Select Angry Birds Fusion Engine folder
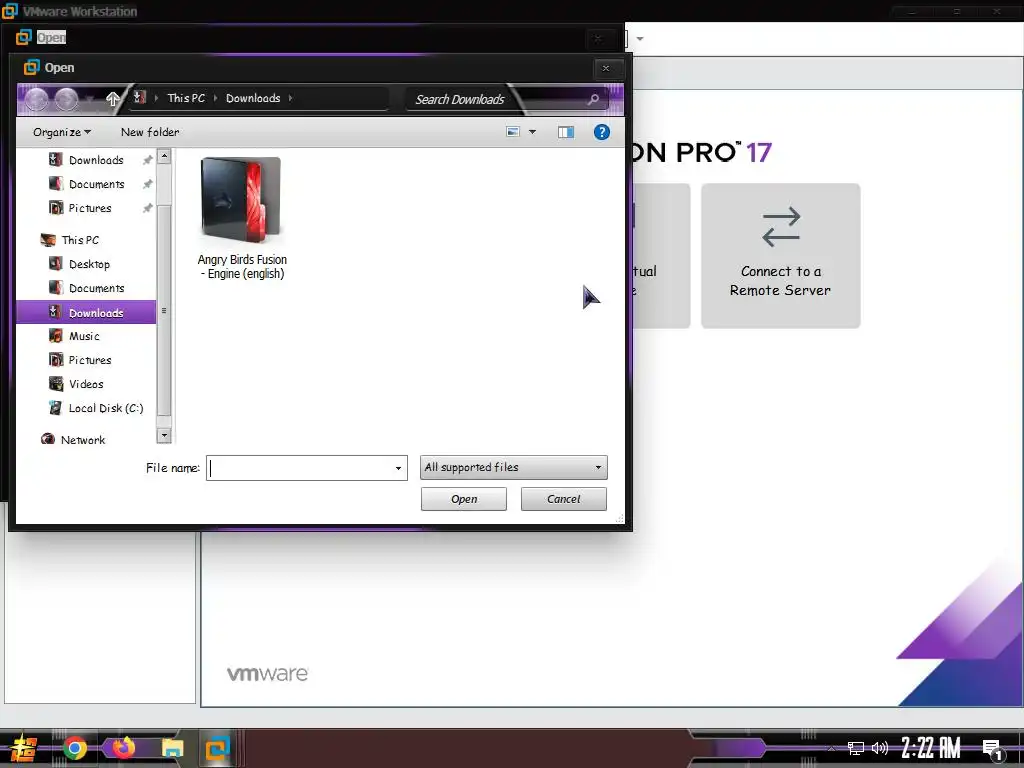The height and width of the screenshot is (768, 1024). pyautogui.click(x=242, y=219)
